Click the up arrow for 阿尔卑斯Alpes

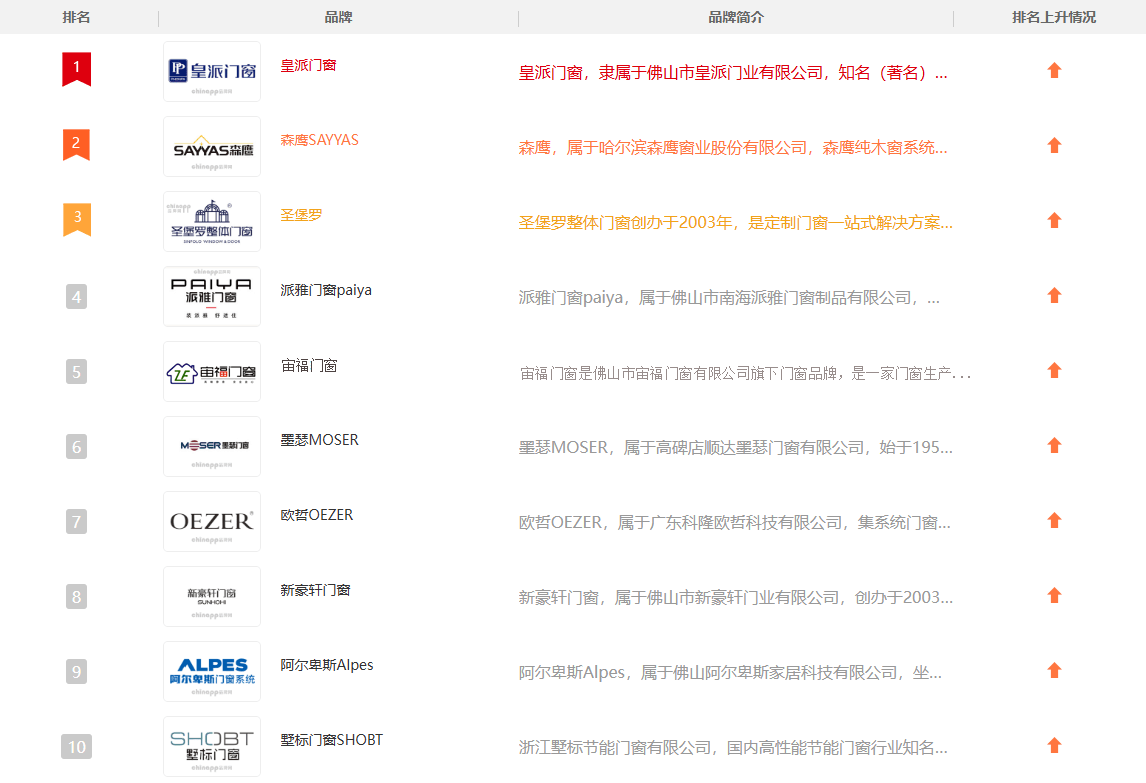pos(1054,670)
